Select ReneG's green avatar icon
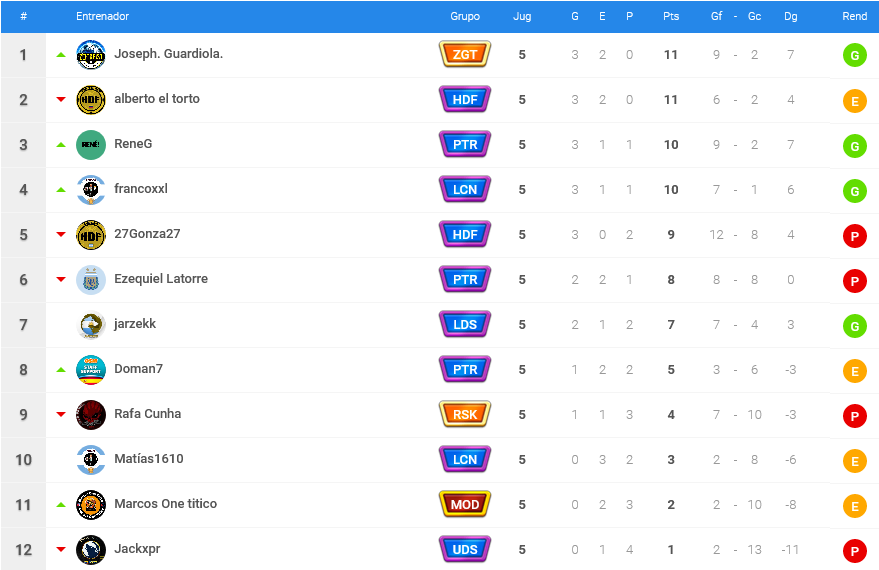 (x=91, y=145)
